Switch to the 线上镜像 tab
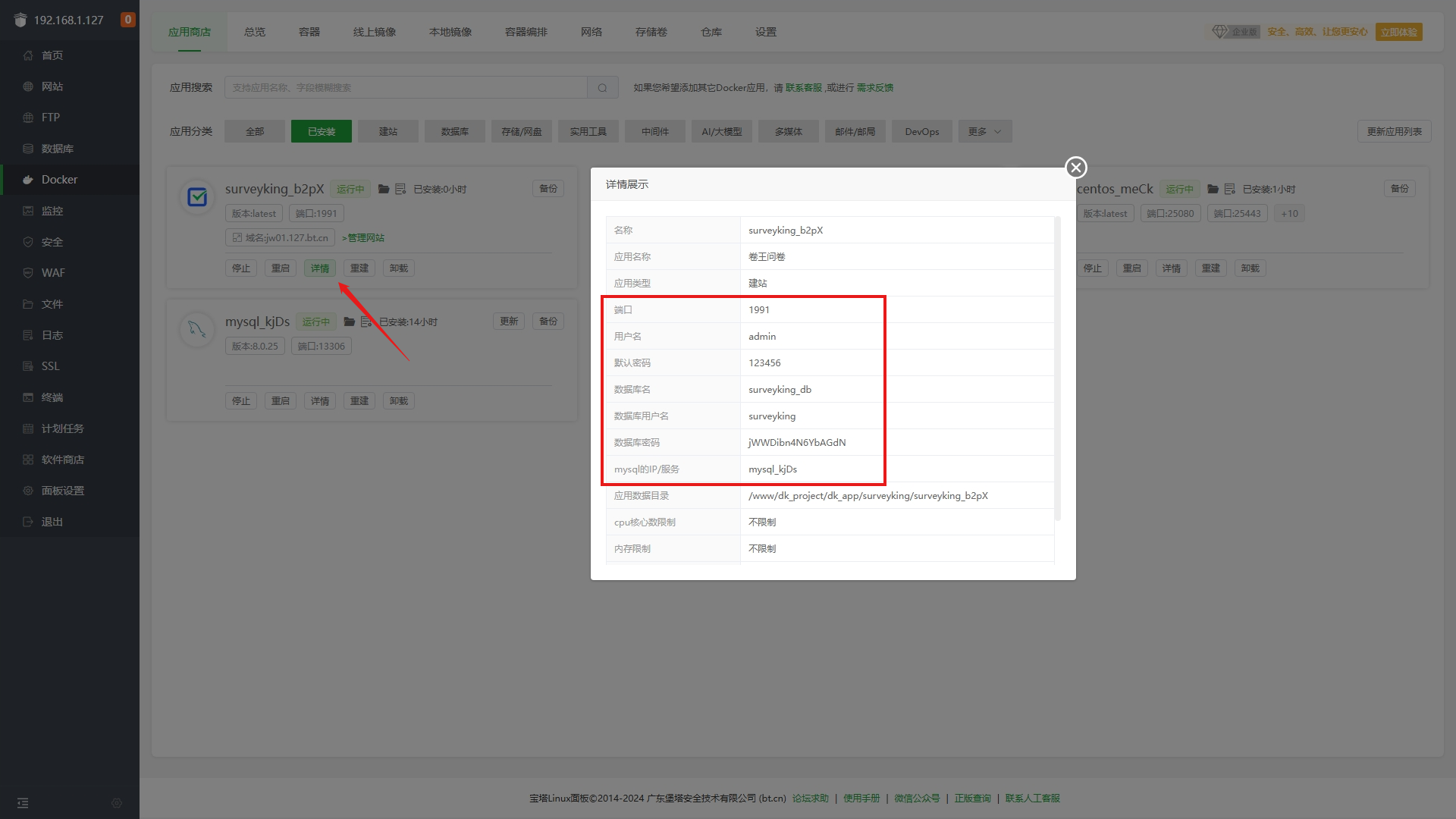This screenshot has height=819, width=1456. (375, 32)
